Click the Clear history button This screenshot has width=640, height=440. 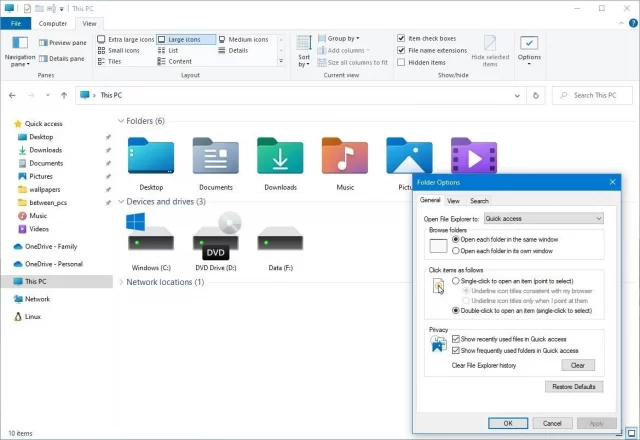(x=578, y=365)
